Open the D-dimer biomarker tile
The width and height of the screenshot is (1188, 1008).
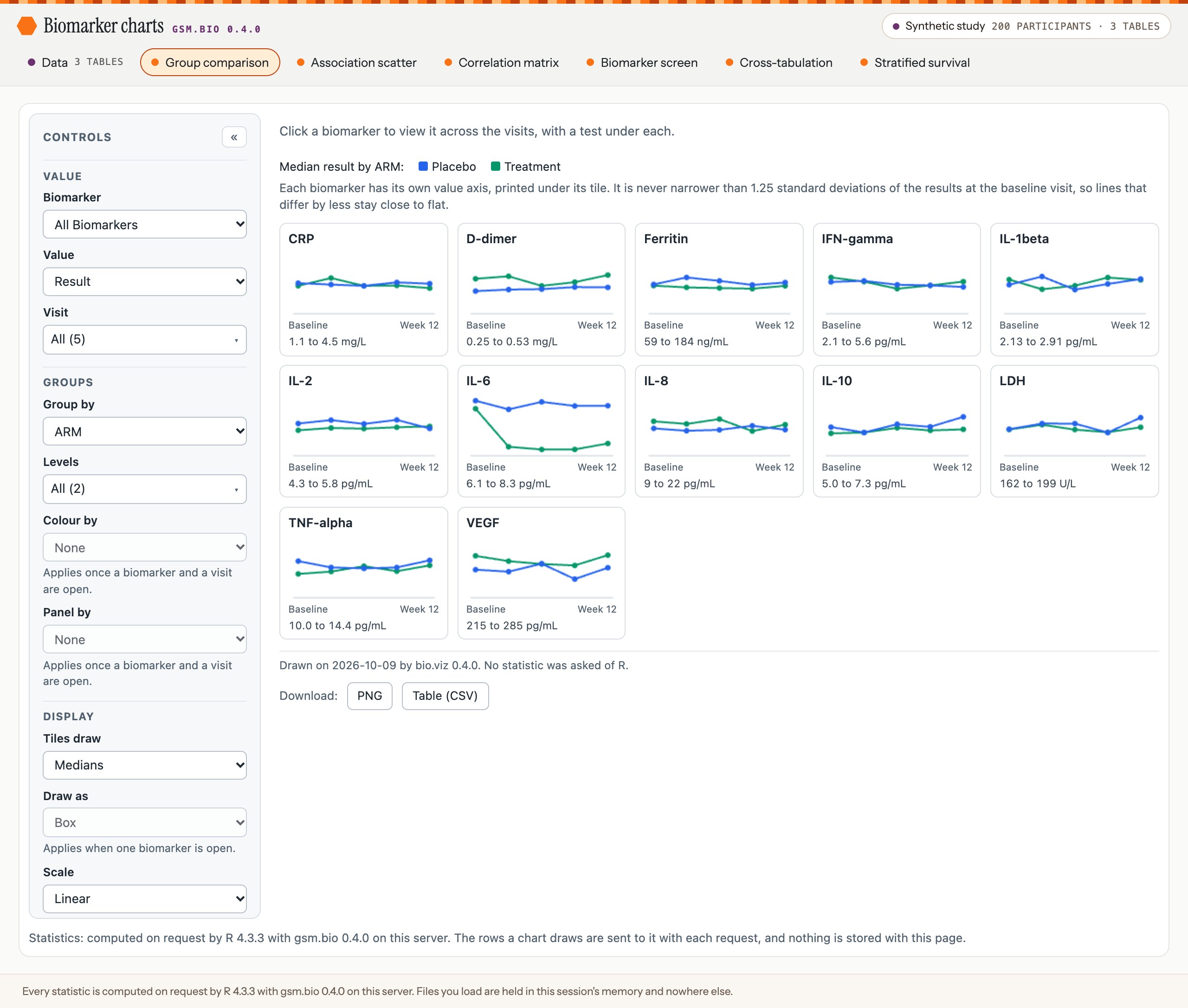(542, 290)
